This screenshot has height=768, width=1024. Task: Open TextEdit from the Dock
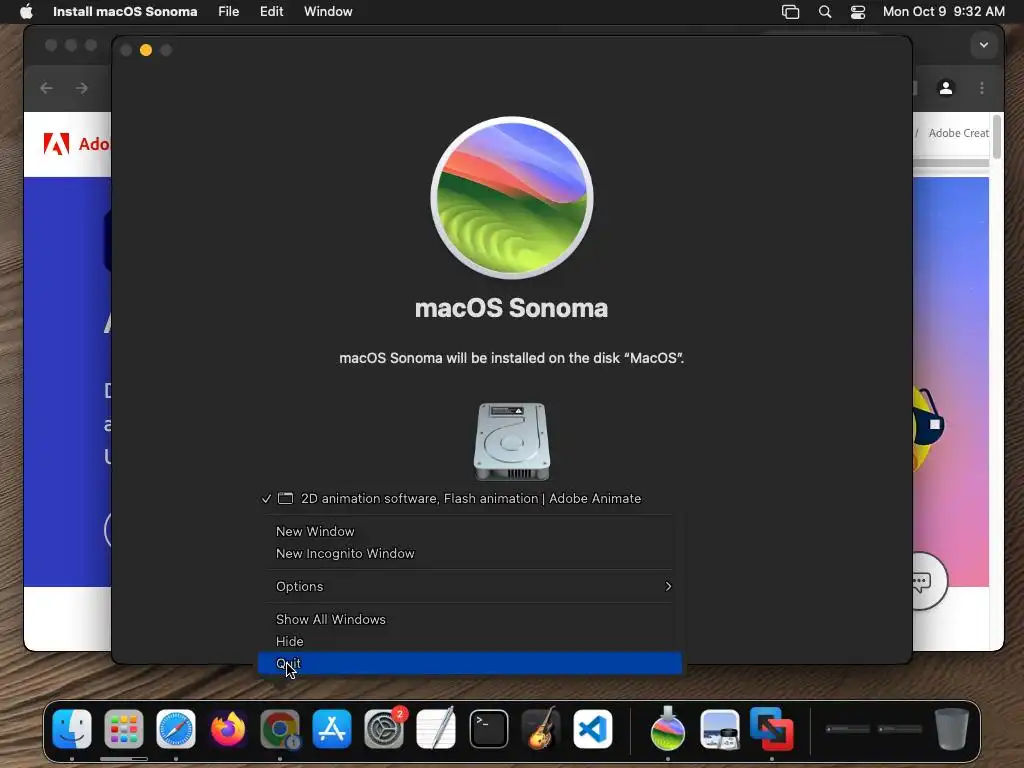[x=436, y=729]
